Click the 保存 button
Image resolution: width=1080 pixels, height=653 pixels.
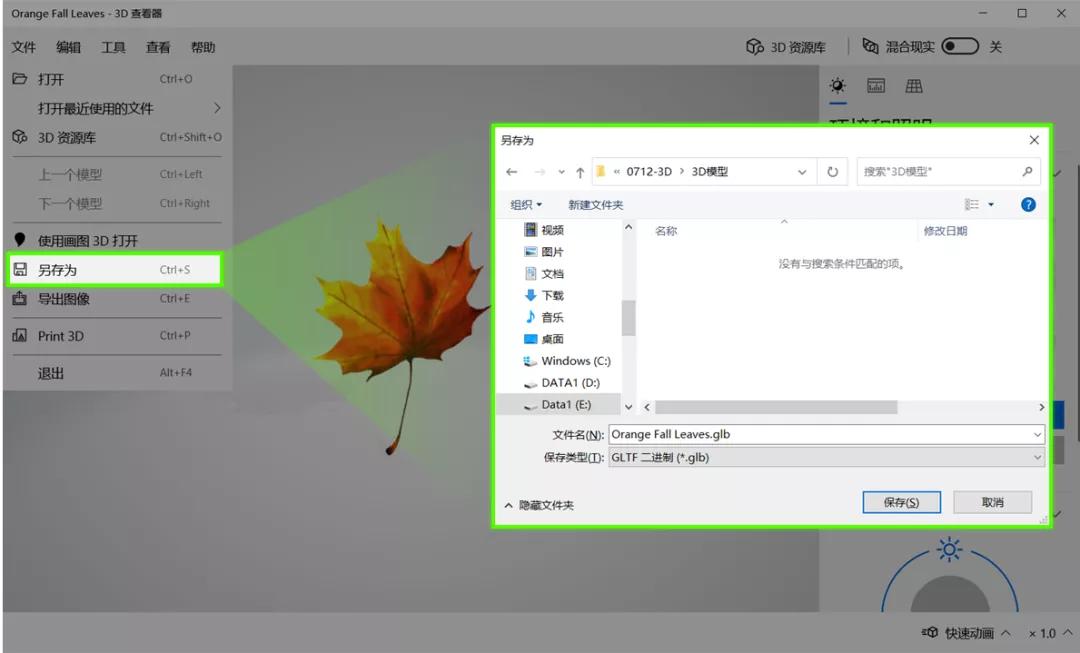coord(901,501)
